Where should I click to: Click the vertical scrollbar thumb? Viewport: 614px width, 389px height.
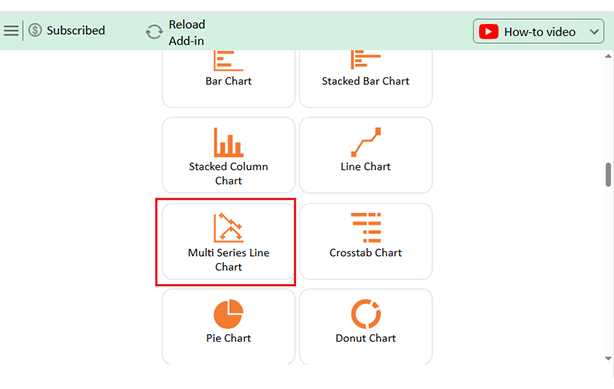point(608,174)
